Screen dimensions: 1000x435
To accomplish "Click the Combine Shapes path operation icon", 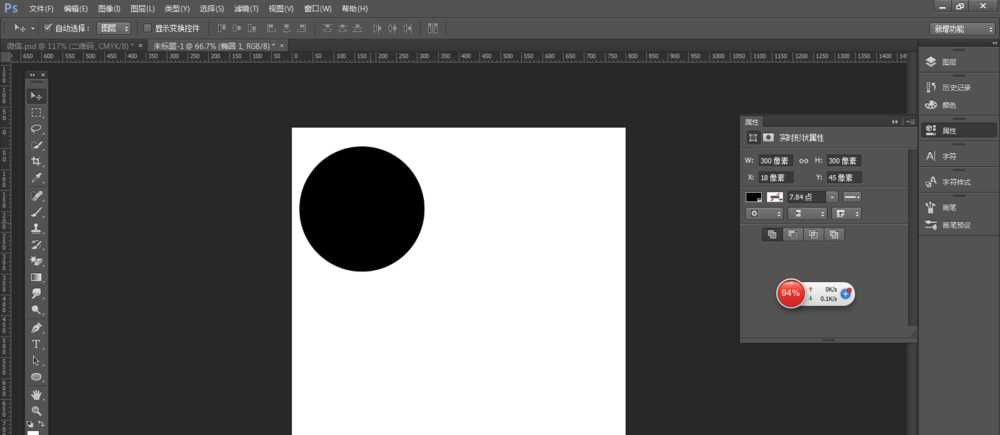I will (771, 234).
